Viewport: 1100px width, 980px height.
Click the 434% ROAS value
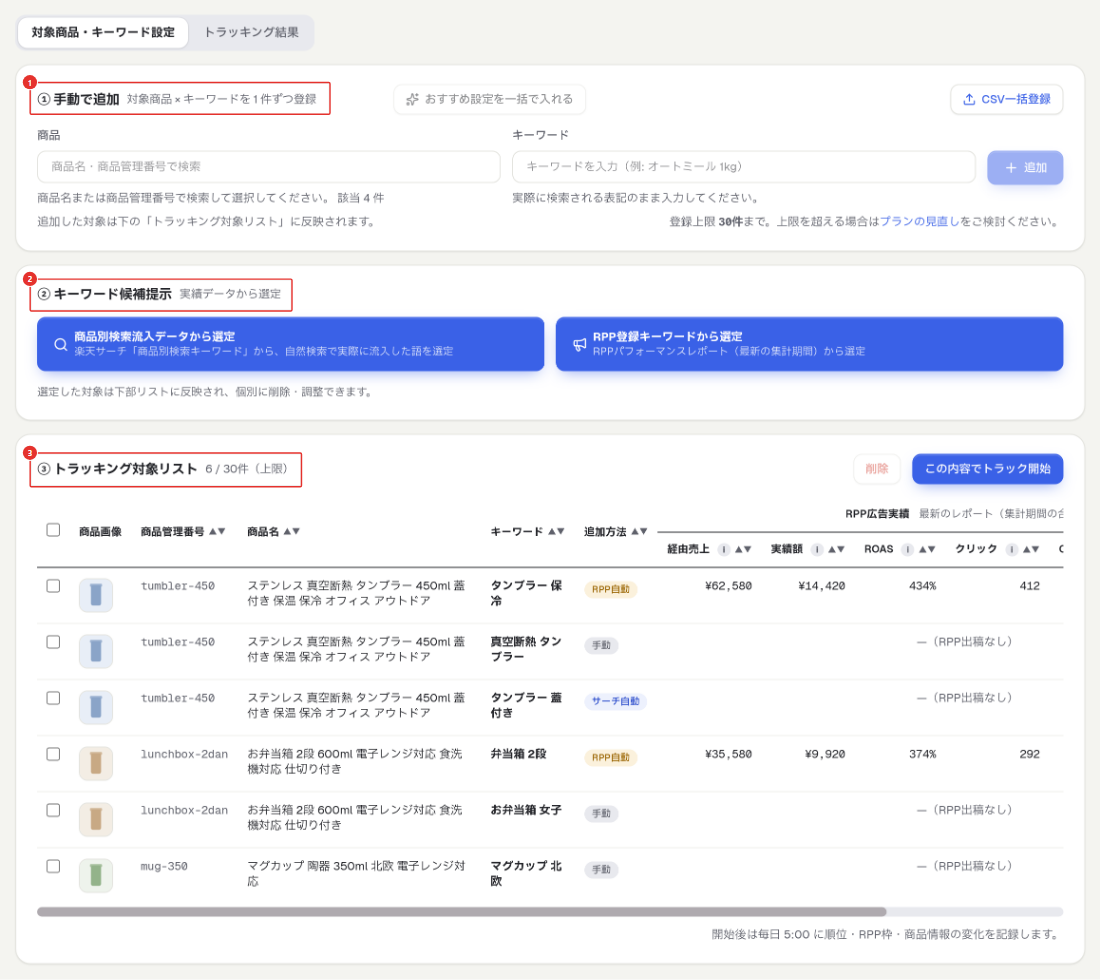[923, 586]
